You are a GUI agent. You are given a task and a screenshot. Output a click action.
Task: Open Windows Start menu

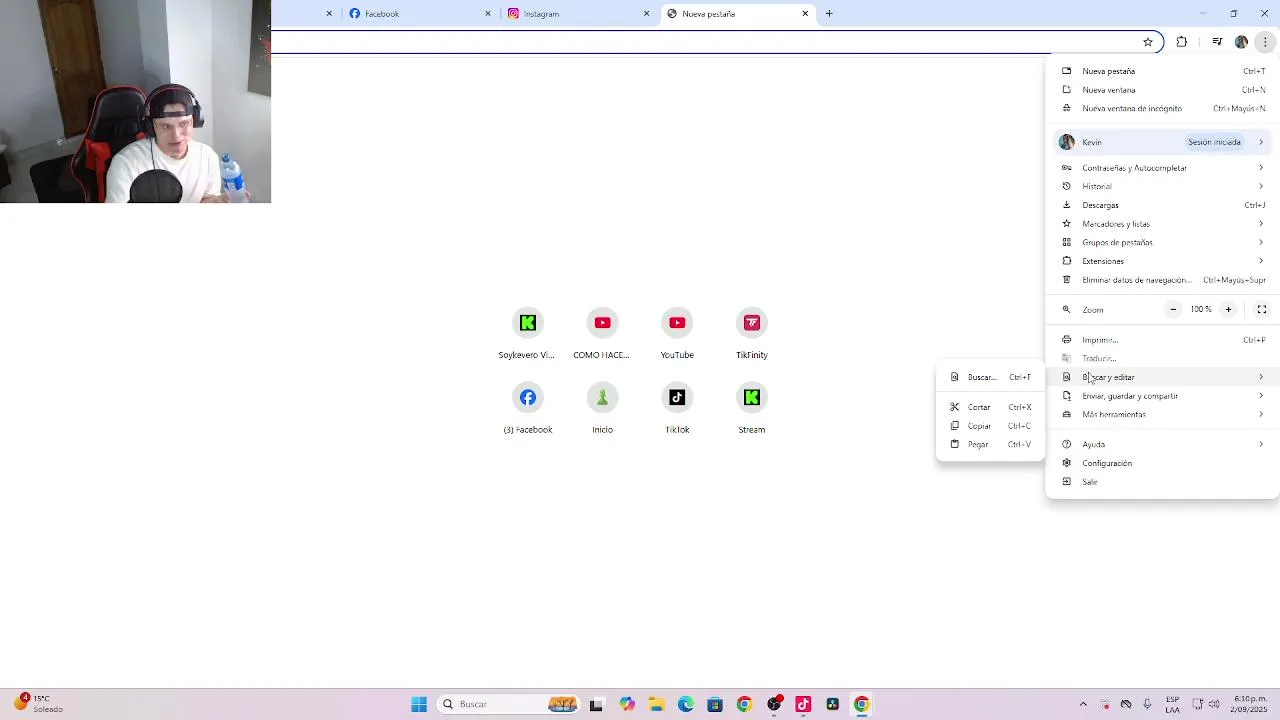(x=419, y=704)
